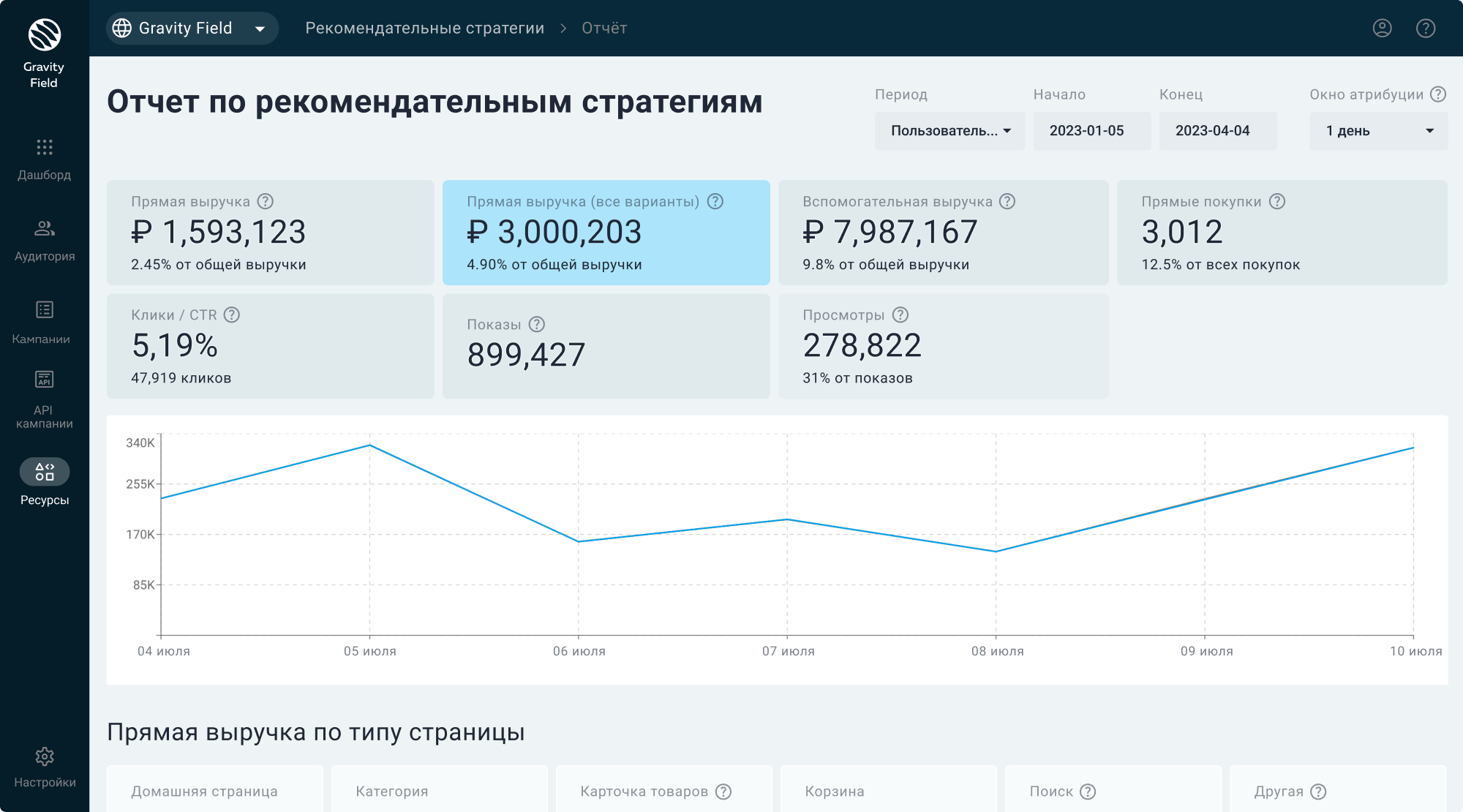This screenshot has height=812, width=1463.
Task: Select the Ресурсы sidebar icon
Action: tap(45, 472)
